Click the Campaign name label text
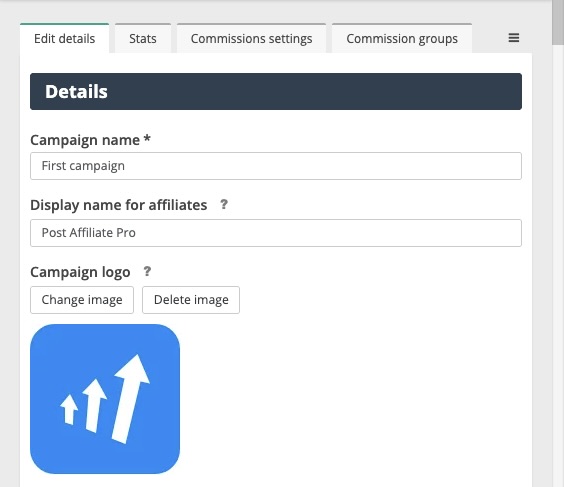This screenshot has height=487, width=564. [x=85, y=140]
